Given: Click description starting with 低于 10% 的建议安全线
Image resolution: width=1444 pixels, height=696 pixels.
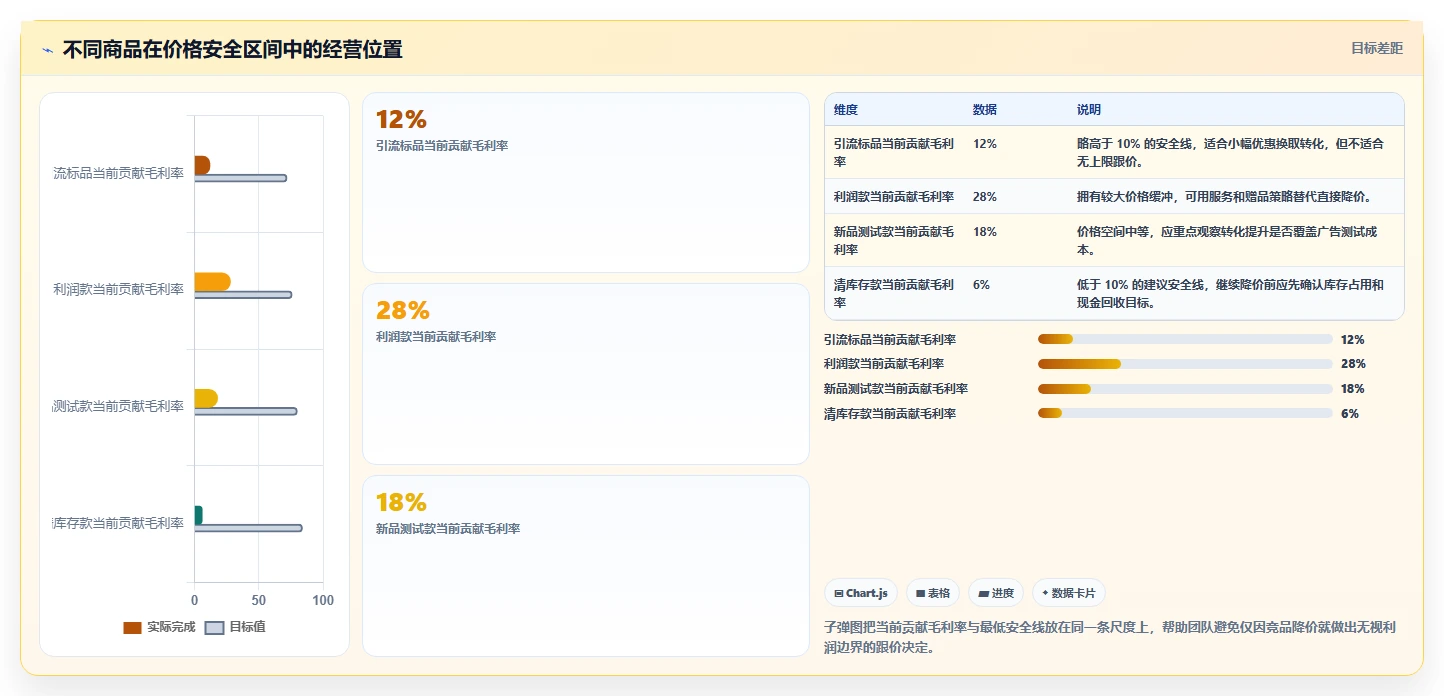Looking at the screenshot, I should 1230,293.
